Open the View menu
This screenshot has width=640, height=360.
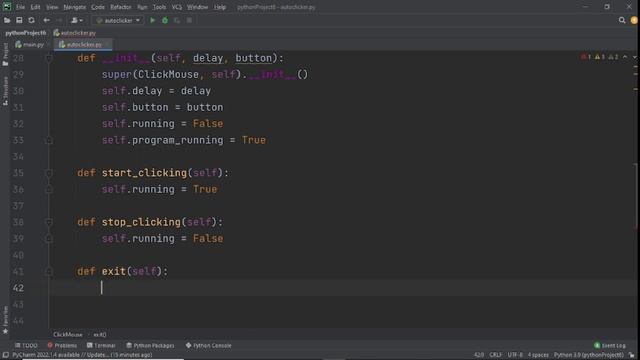click(x=52, y=7)
